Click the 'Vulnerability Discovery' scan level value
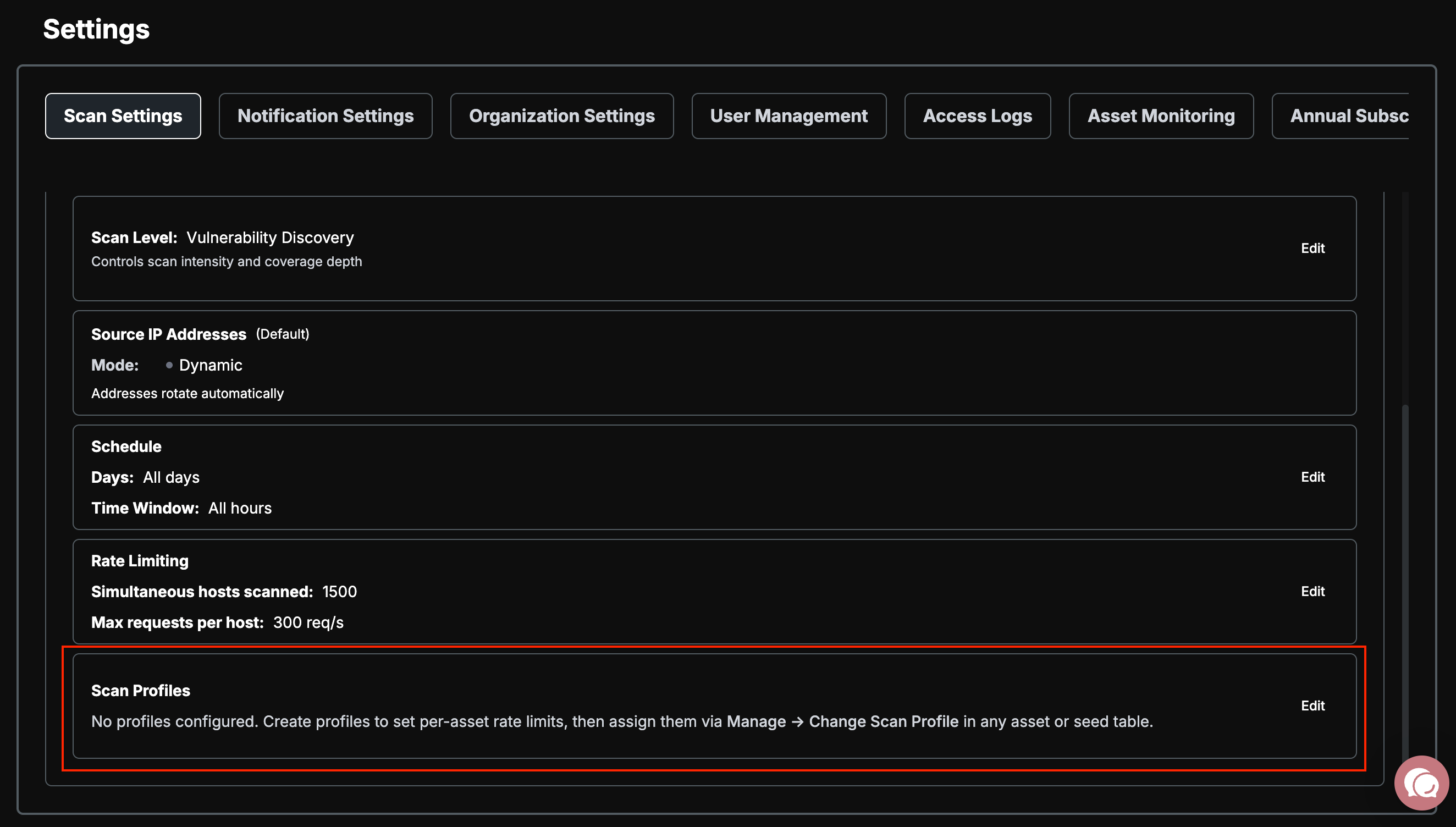Viewport: 1456px width, 827px height. click(x=271, y=238)
